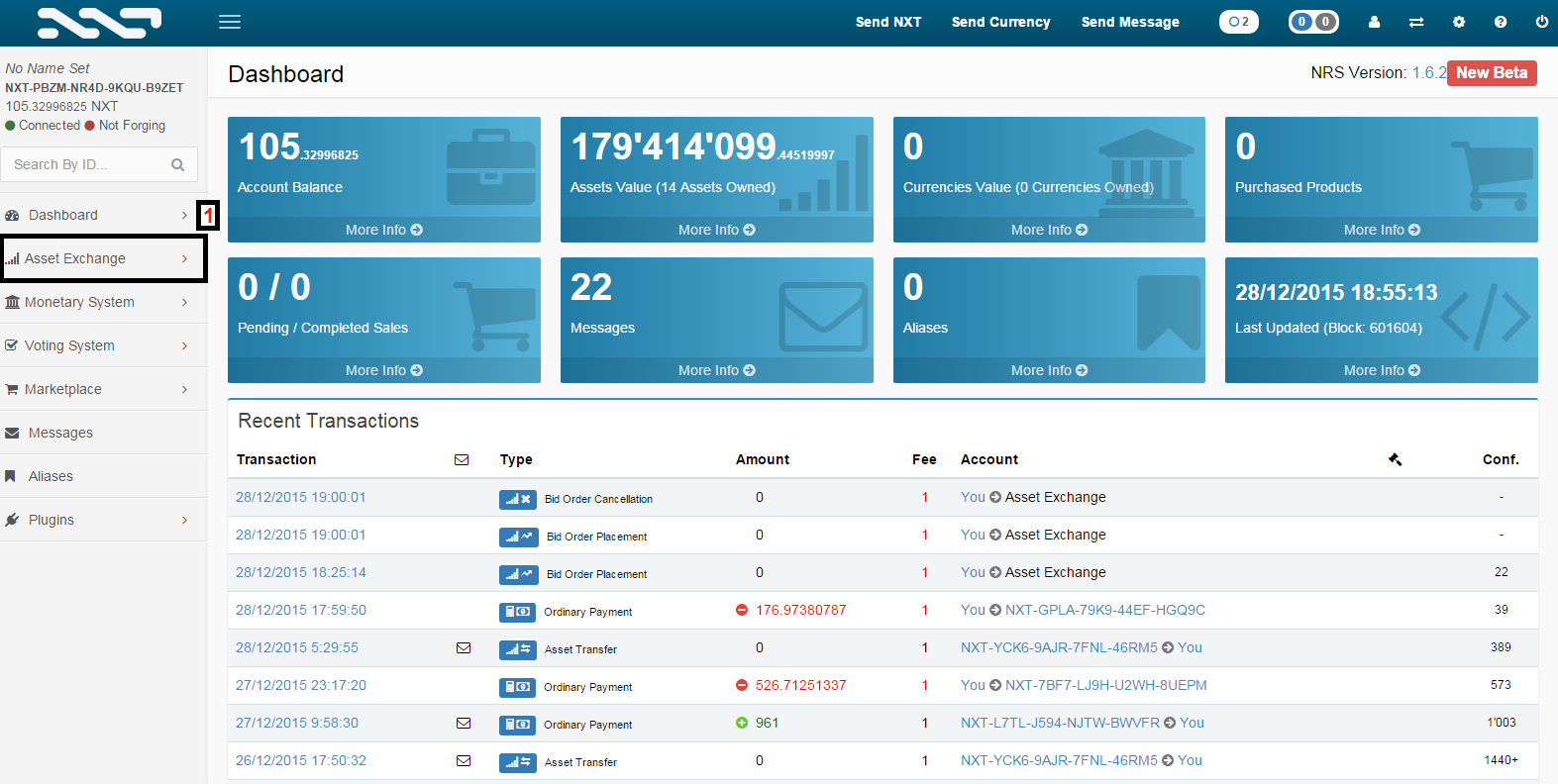Open Voting System in the sidebar
The width and height of the screenshot is (1558, 784).
(x=103, y=345)
